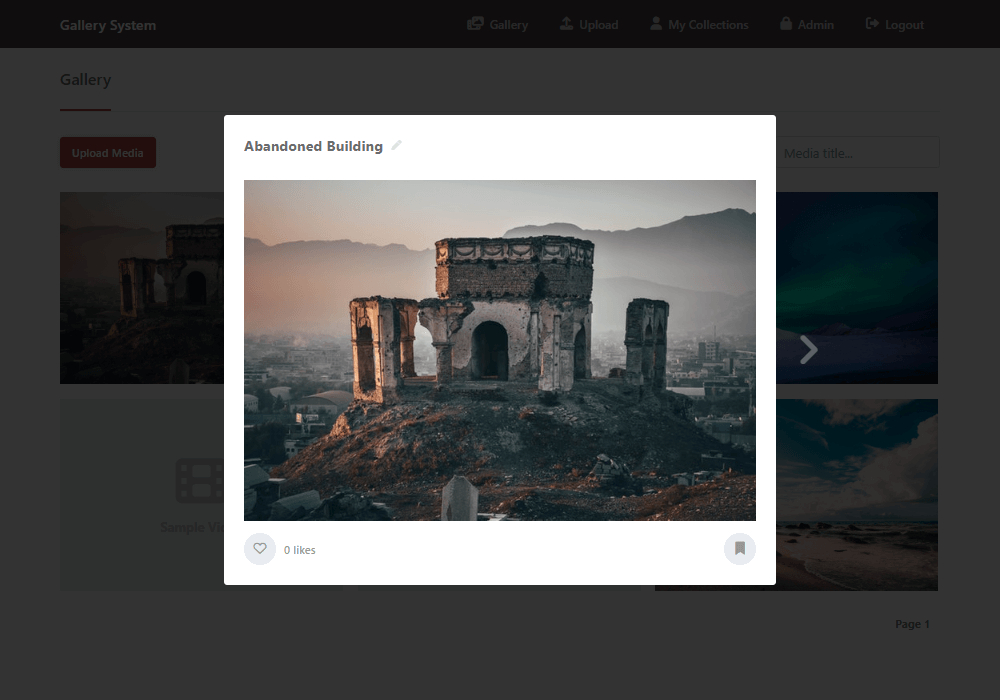Select the Logout text link

click(904, 25)
